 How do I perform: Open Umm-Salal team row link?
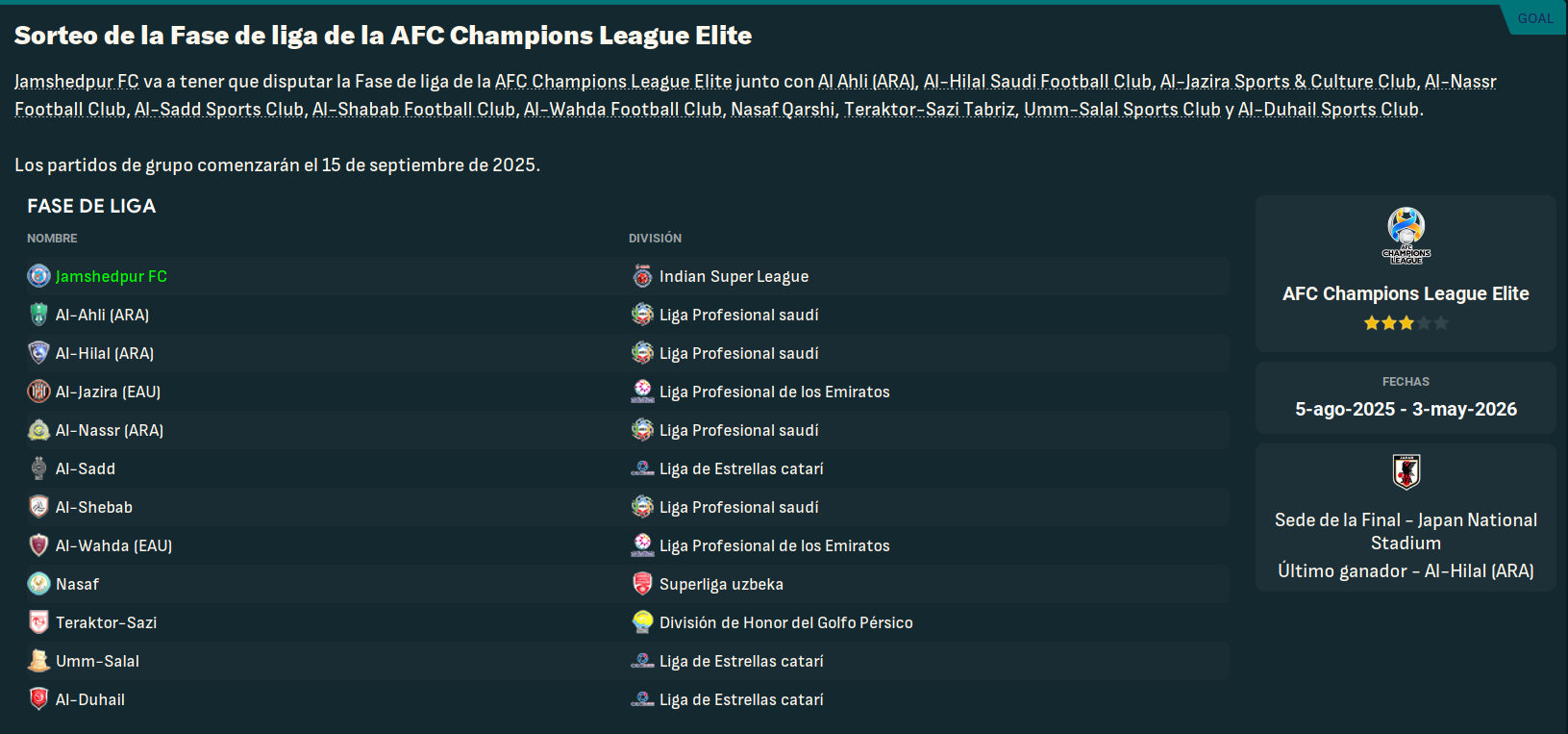(97, 661)
